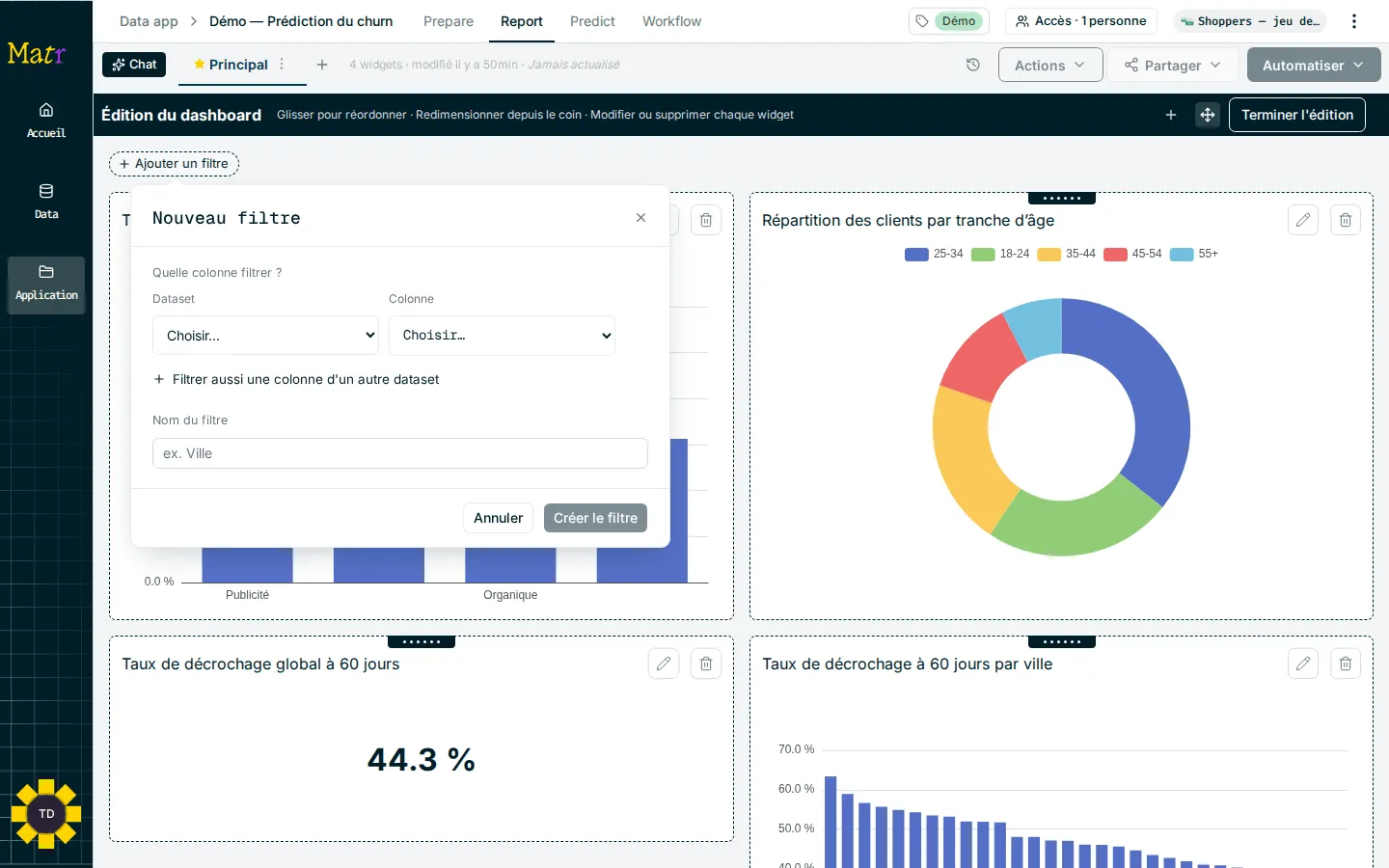Click the Matr logo
This screenshot has width=1389, height=868.
[37, 53]
